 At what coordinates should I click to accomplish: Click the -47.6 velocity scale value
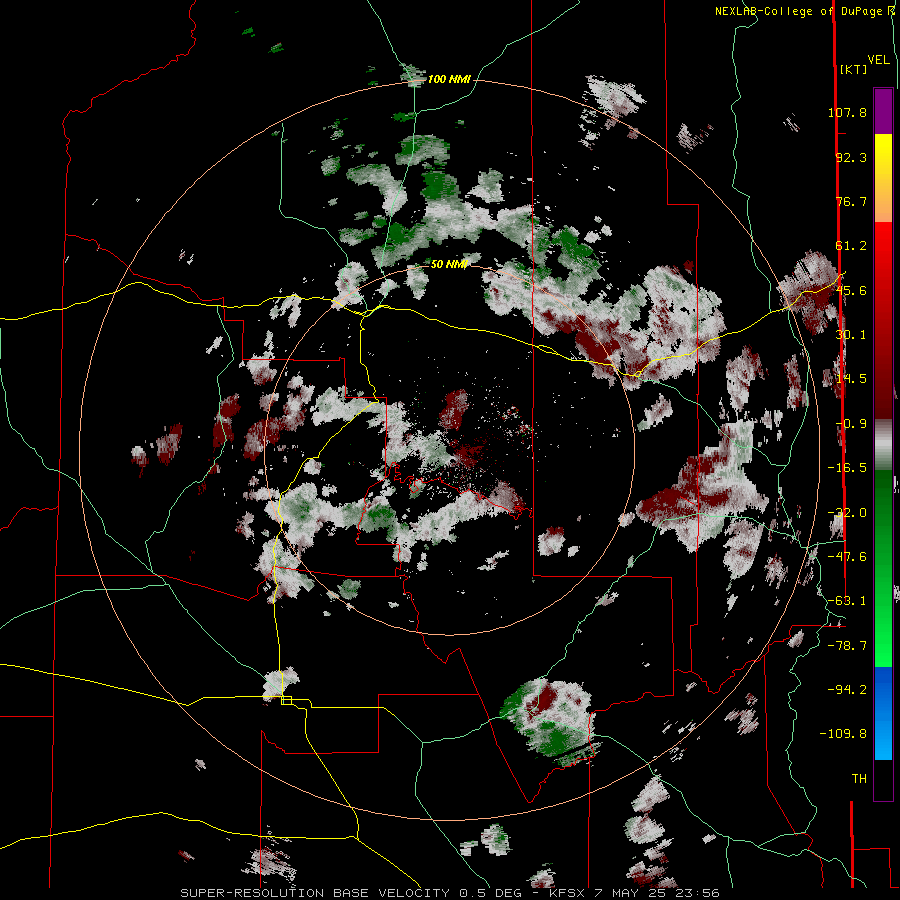847,557
